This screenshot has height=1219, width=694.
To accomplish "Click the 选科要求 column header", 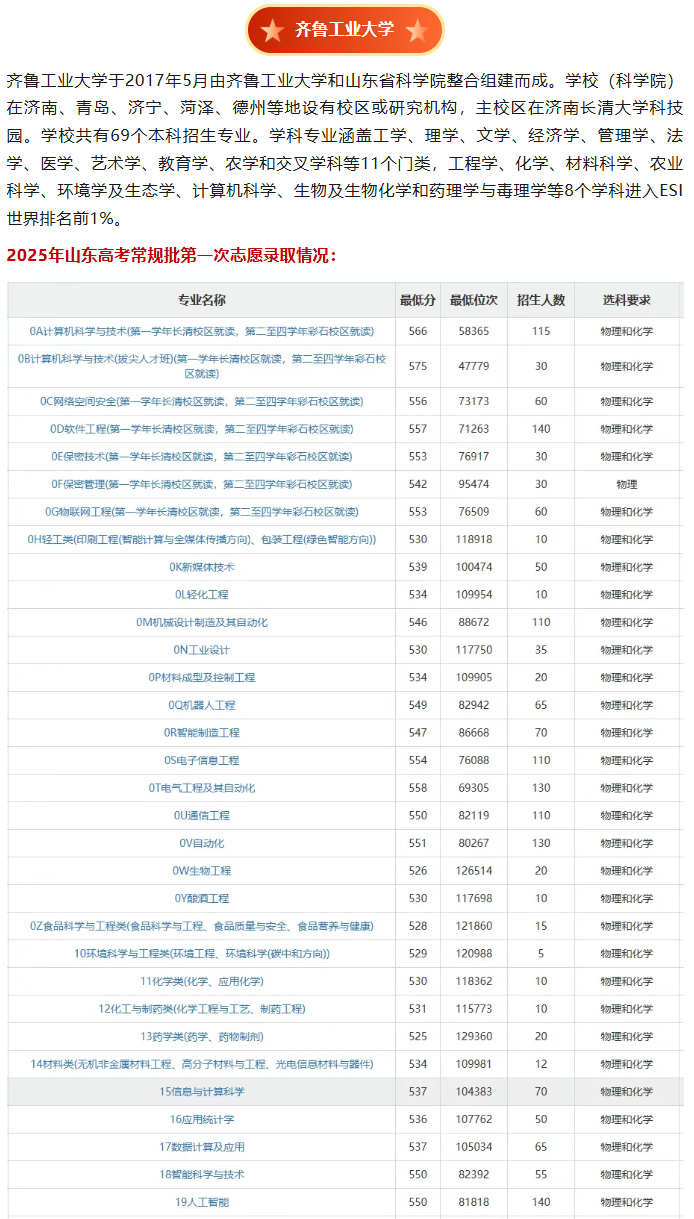I will [x=627, y=300].
